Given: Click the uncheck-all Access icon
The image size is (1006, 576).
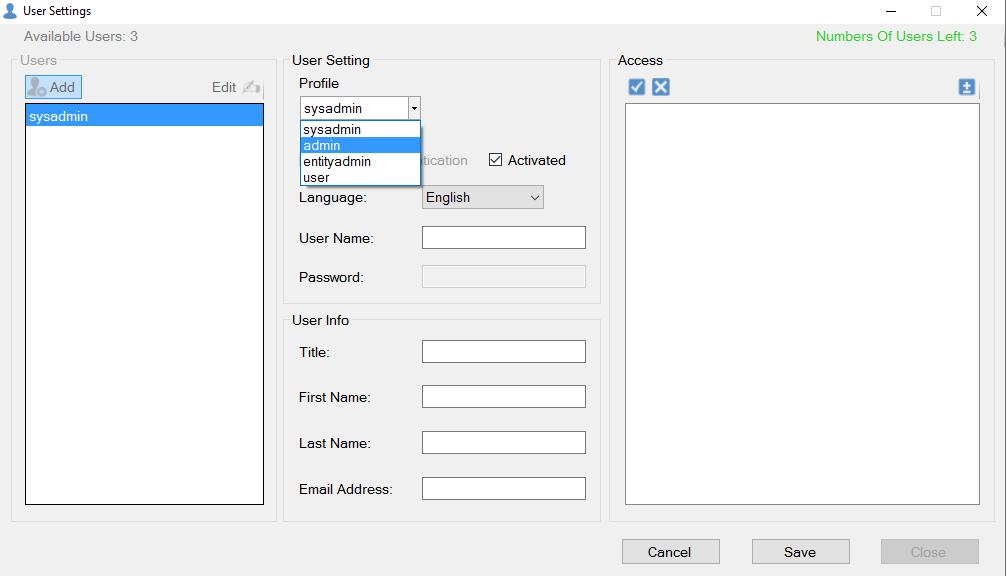Looking at the screenshot, I should [x=661, y=87].
